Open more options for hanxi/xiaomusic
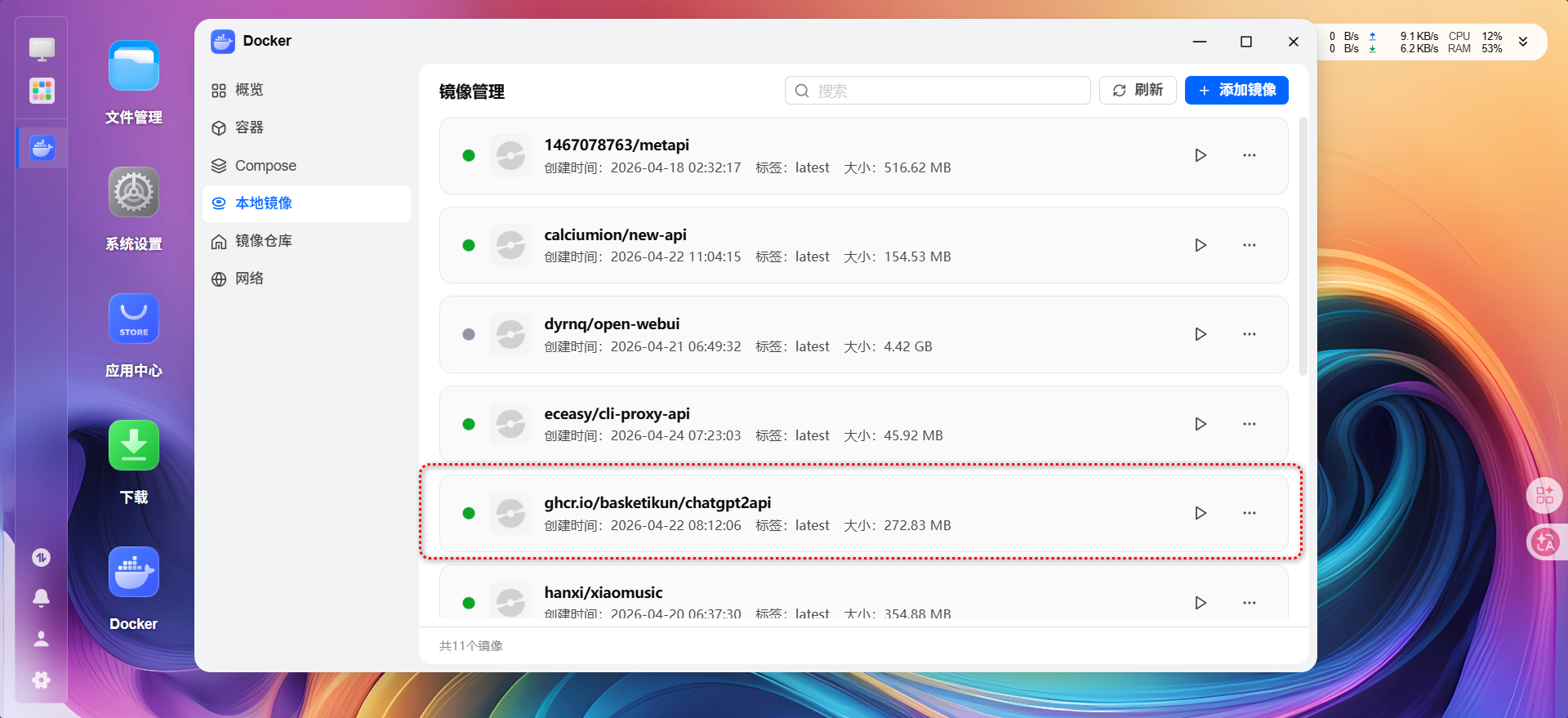 pyautogui.click(x=1249, y=603)
